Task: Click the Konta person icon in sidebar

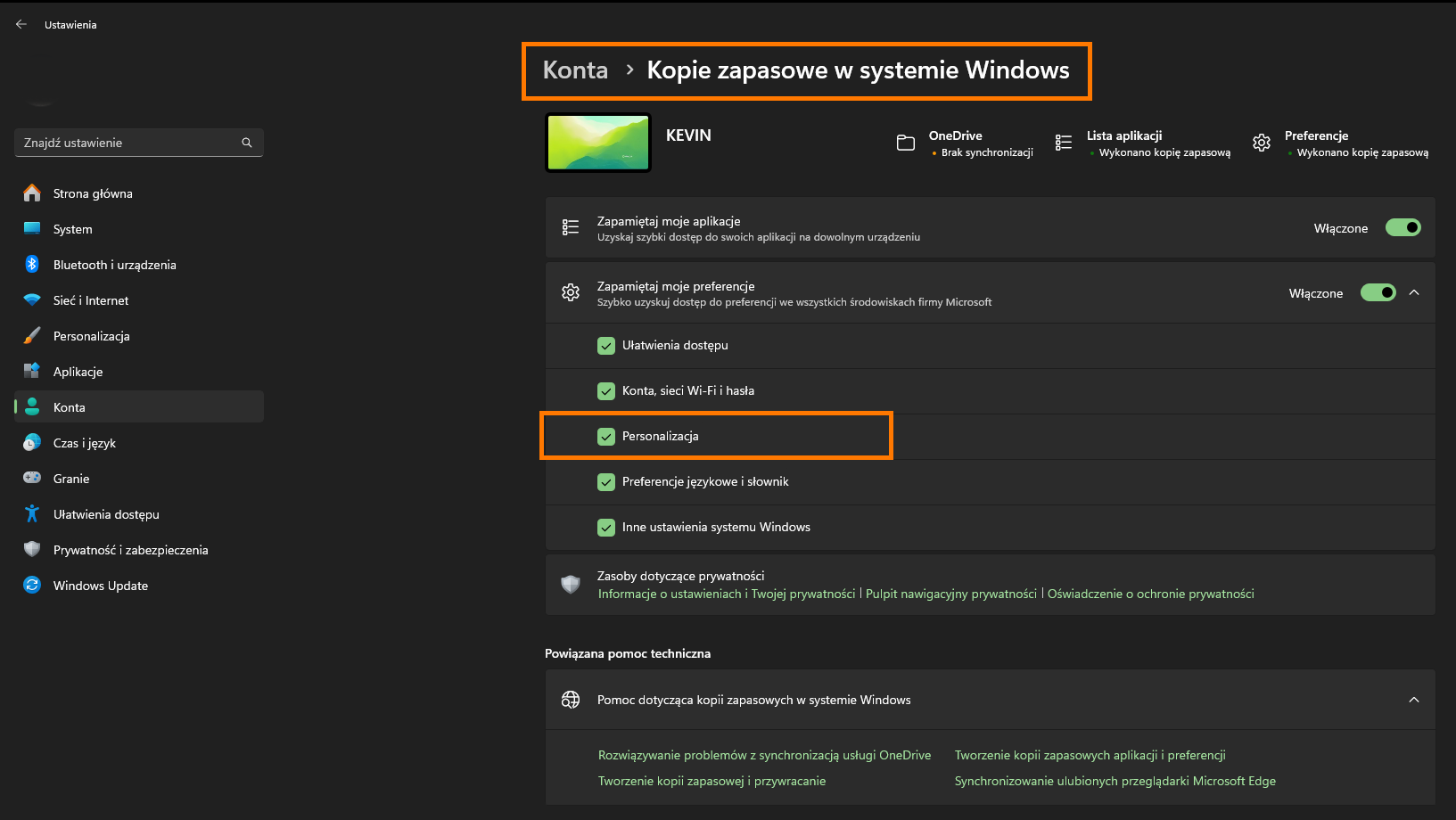Action: tap(32, 406)
